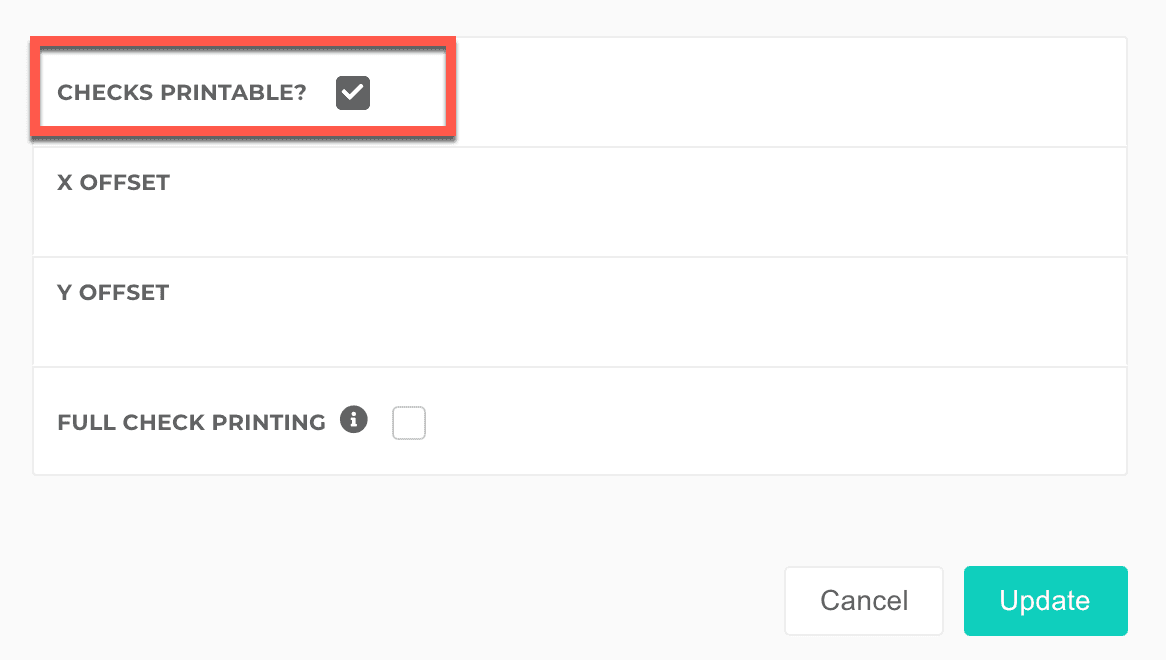Discard changes with the Cancel button
The width and height of the screenshot is (1166, 660).
tap(864, 601)
